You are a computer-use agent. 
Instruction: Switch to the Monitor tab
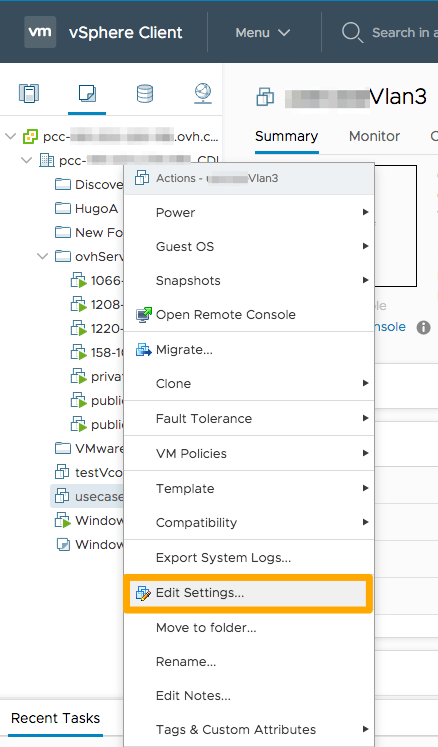point(374,136)
